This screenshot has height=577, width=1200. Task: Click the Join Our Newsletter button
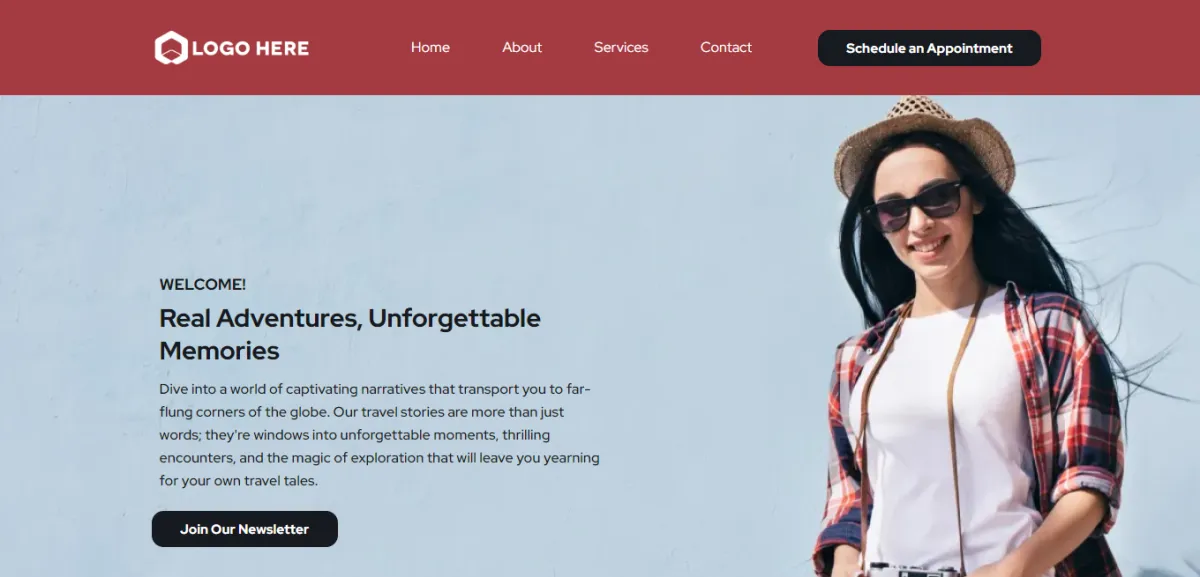245,529
